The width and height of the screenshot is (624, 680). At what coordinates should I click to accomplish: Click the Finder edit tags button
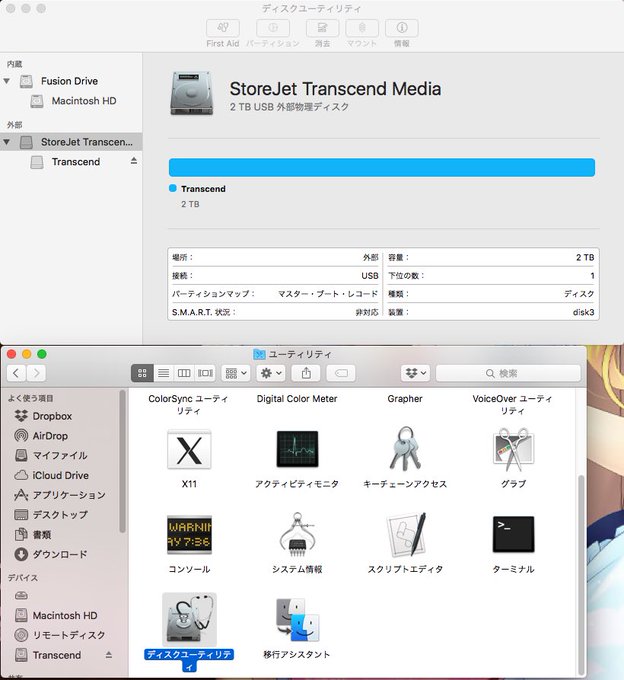pos(341,373)
